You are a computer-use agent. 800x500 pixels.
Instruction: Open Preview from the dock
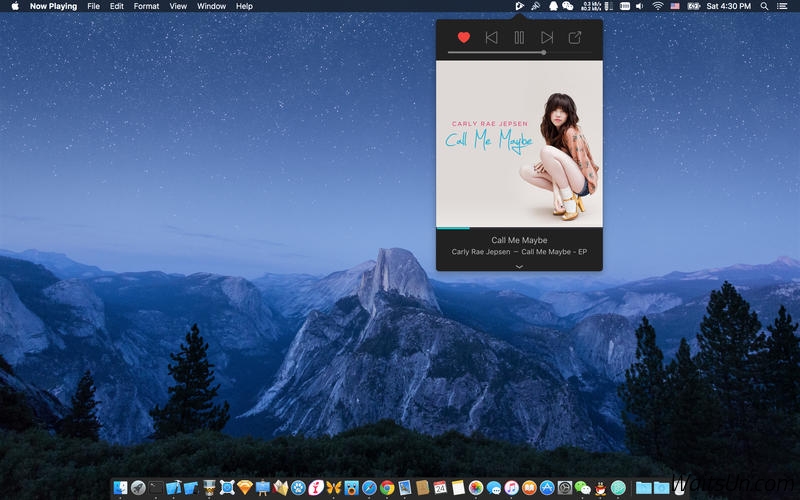click(x=405, y=488)
